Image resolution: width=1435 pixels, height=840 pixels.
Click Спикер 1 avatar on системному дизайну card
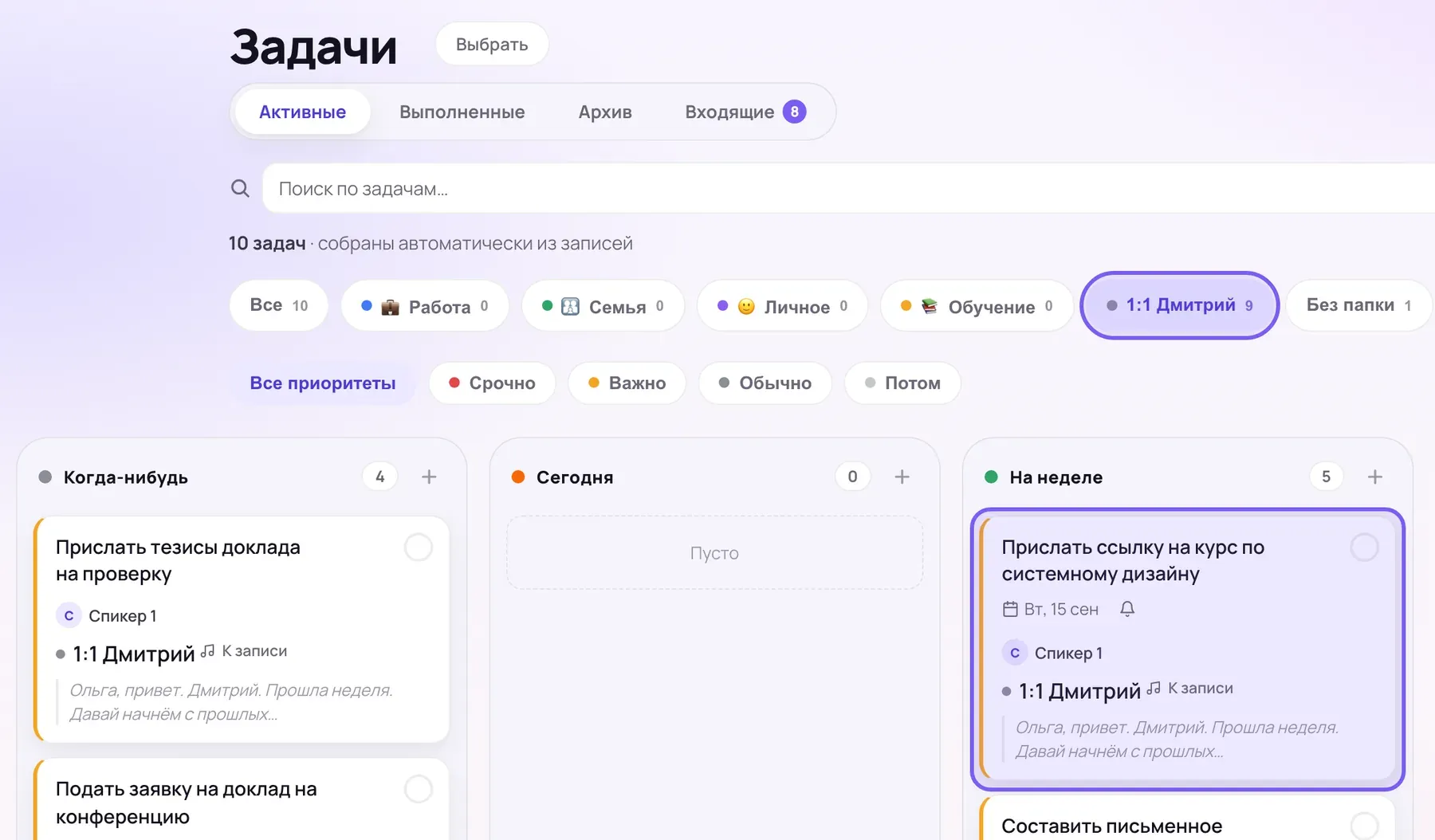(1015, 653)
